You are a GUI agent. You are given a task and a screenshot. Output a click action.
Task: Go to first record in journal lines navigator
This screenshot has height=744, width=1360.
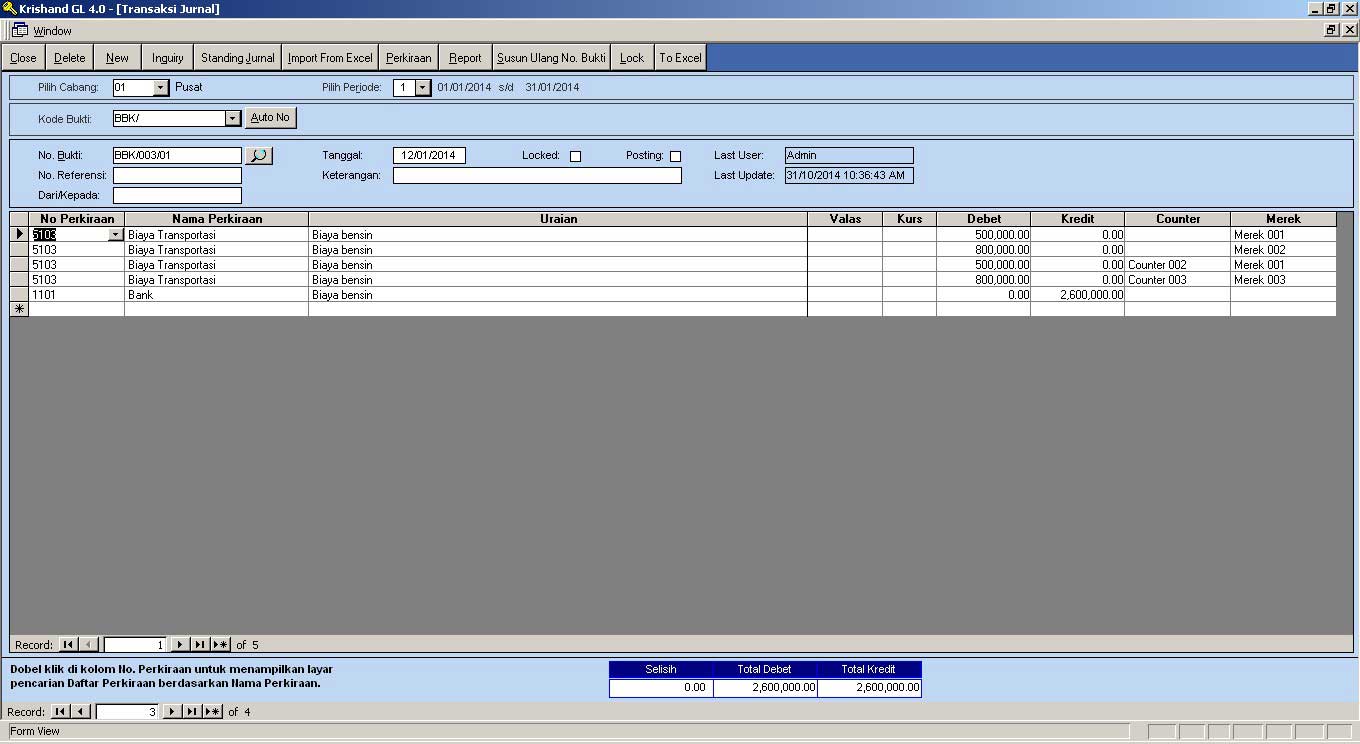click(68, 645)
